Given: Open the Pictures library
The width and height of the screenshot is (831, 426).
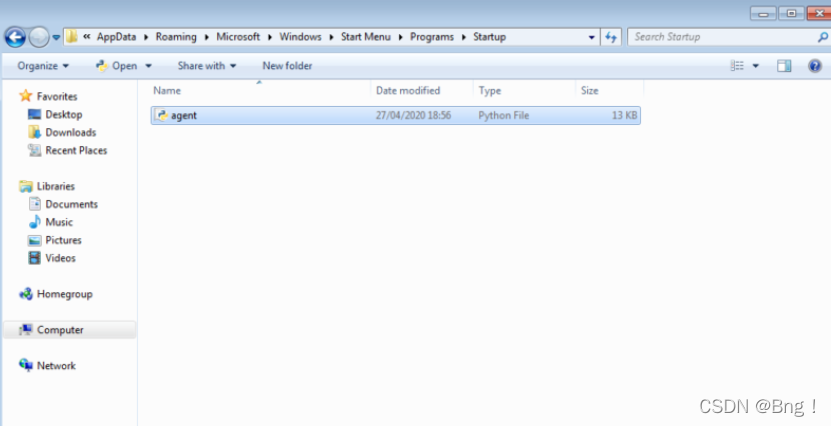Looking at the screenshot, I should click(63, 241).
